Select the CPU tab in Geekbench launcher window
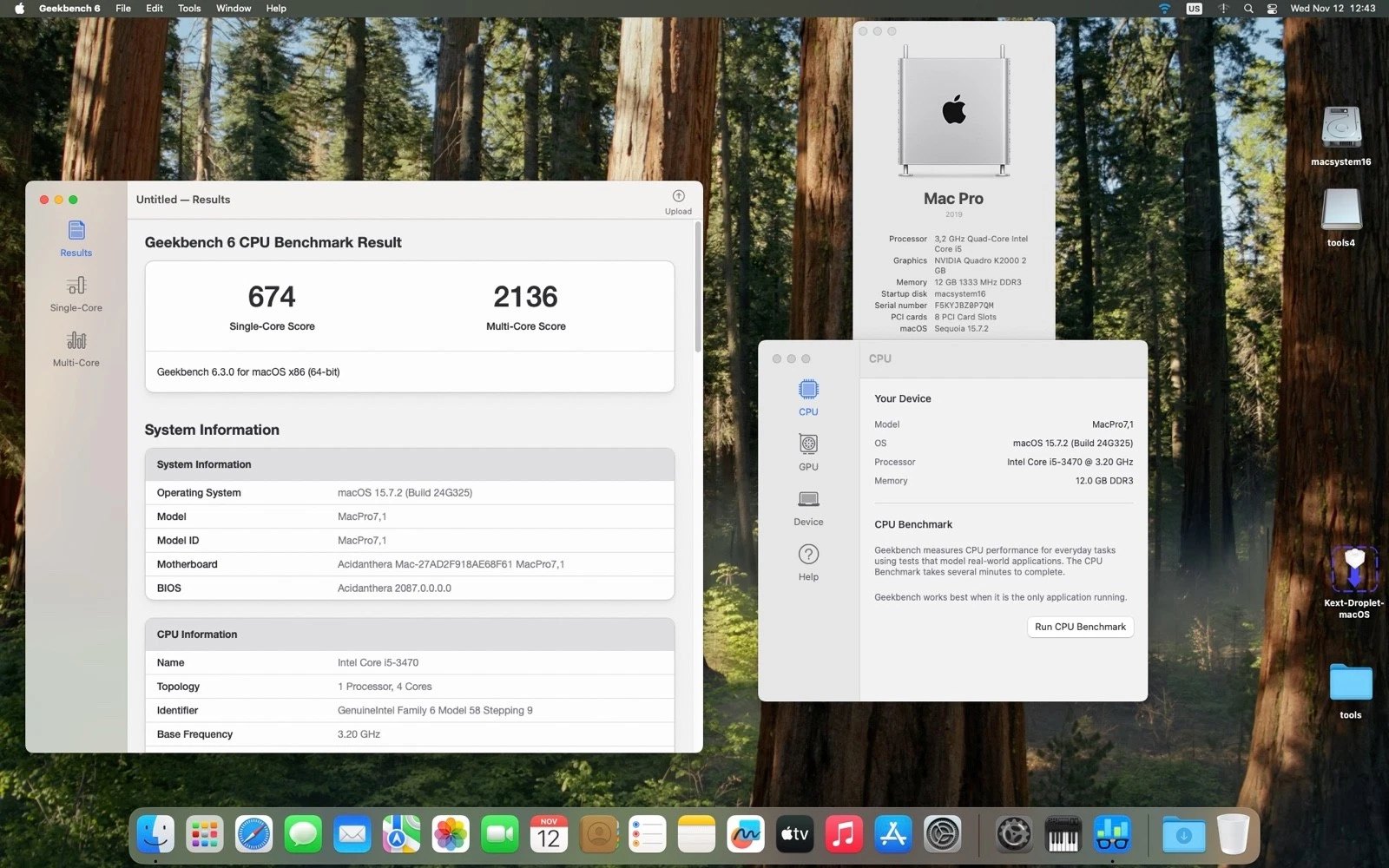1389x868 pixels. pyautogui.click(x=808, y=398)
